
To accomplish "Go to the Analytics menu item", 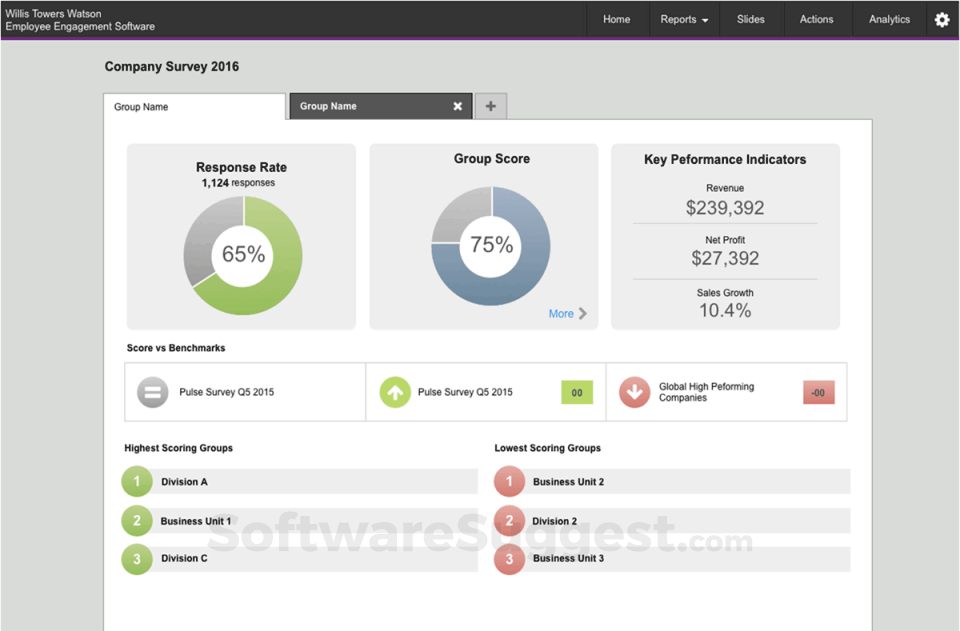I will click(x=888, y=19).
